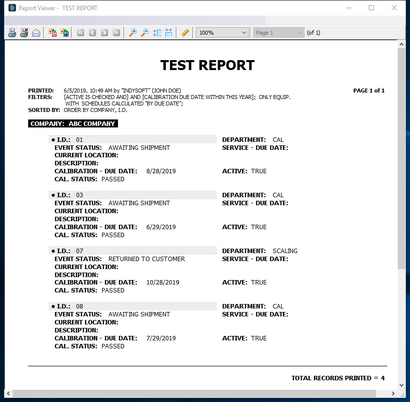Open the 100% zoom level dropdown
Viewport: 410px width, 402px height.
pos(223,33)
